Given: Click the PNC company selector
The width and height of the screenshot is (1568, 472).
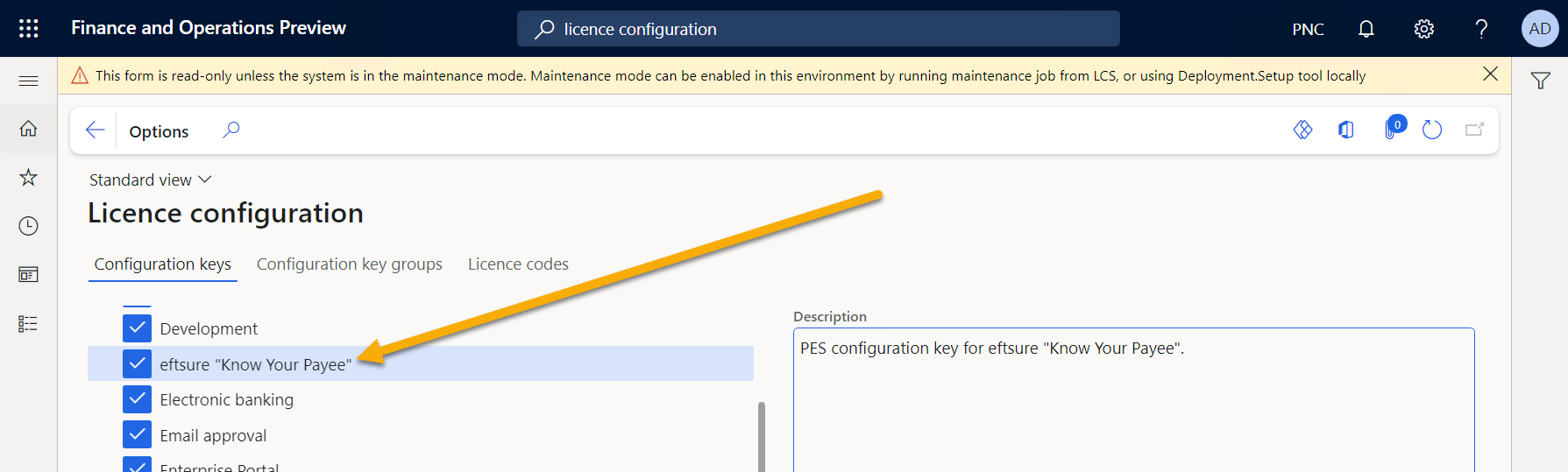Looking at the screenshot, I should [x=1308, y=30].
